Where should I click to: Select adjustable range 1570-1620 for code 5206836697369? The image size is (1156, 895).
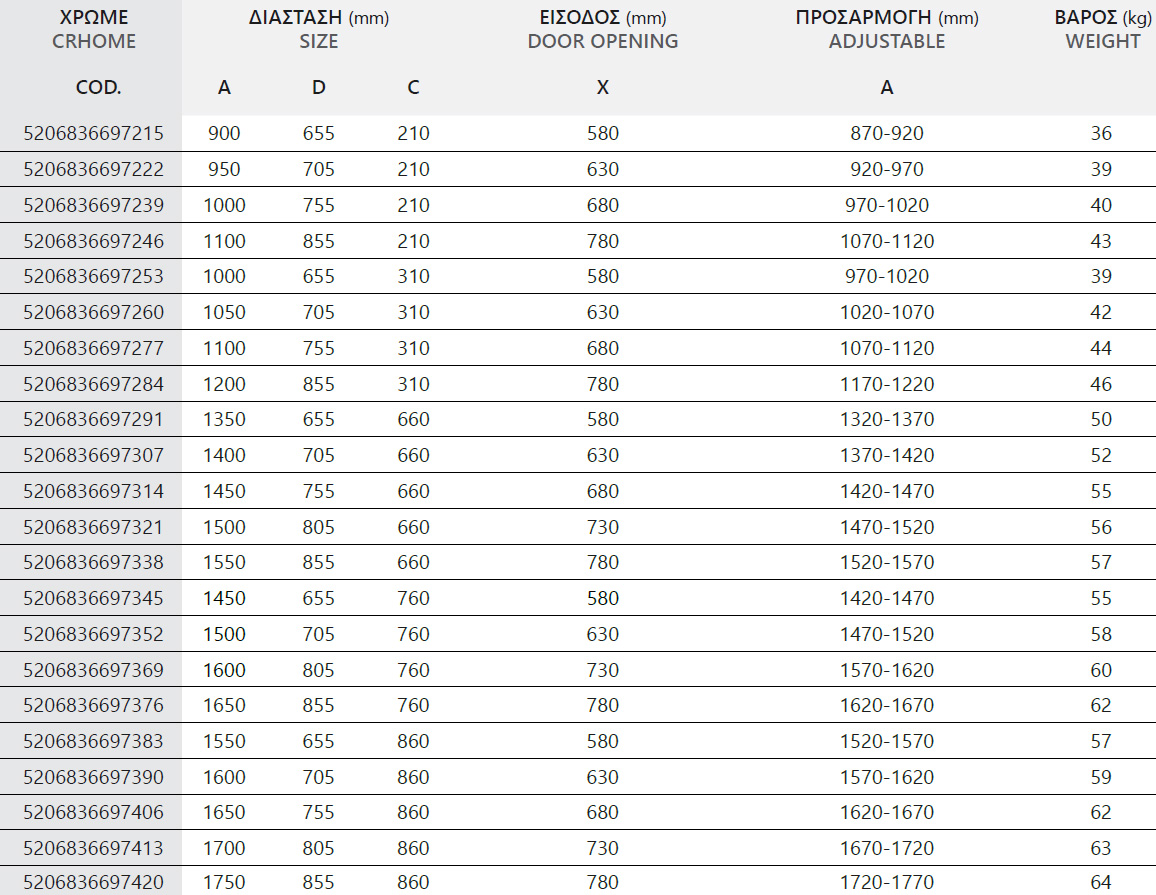(x=887, y=670)
